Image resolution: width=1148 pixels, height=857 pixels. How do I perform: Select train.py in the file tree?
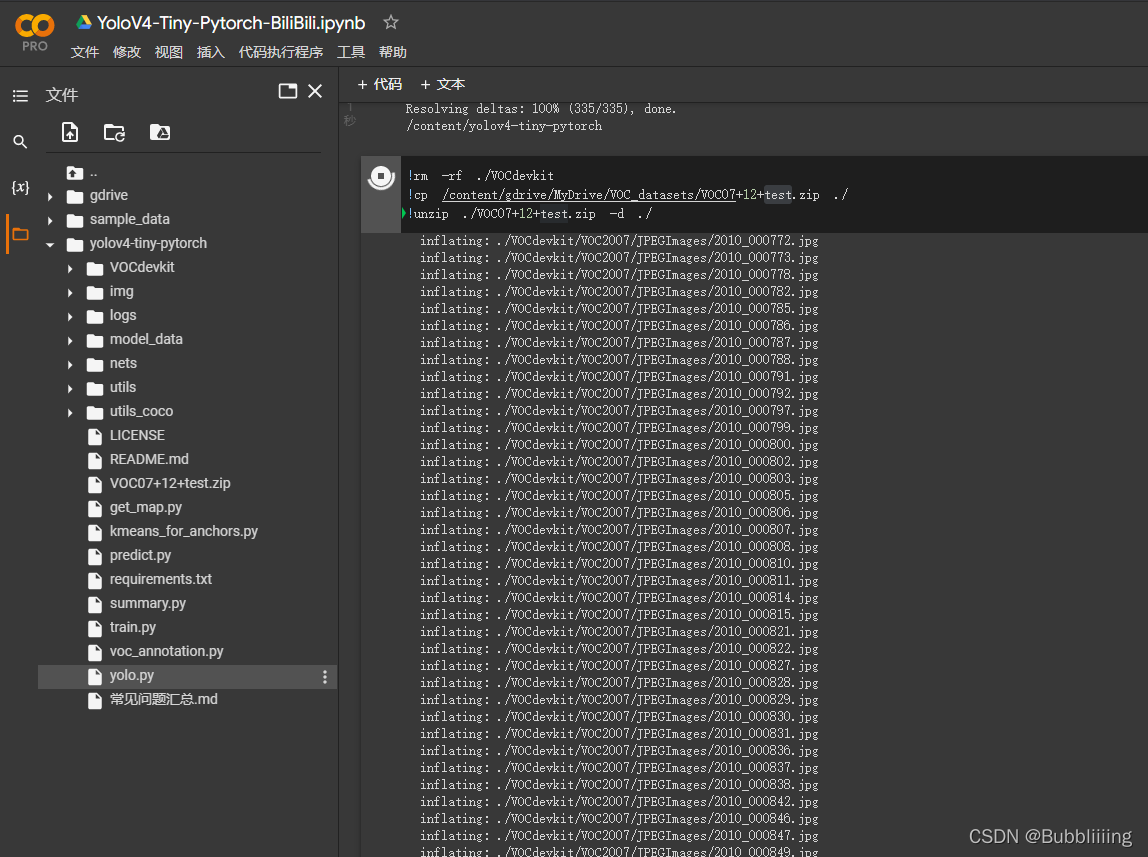click(x=133, y=627)
